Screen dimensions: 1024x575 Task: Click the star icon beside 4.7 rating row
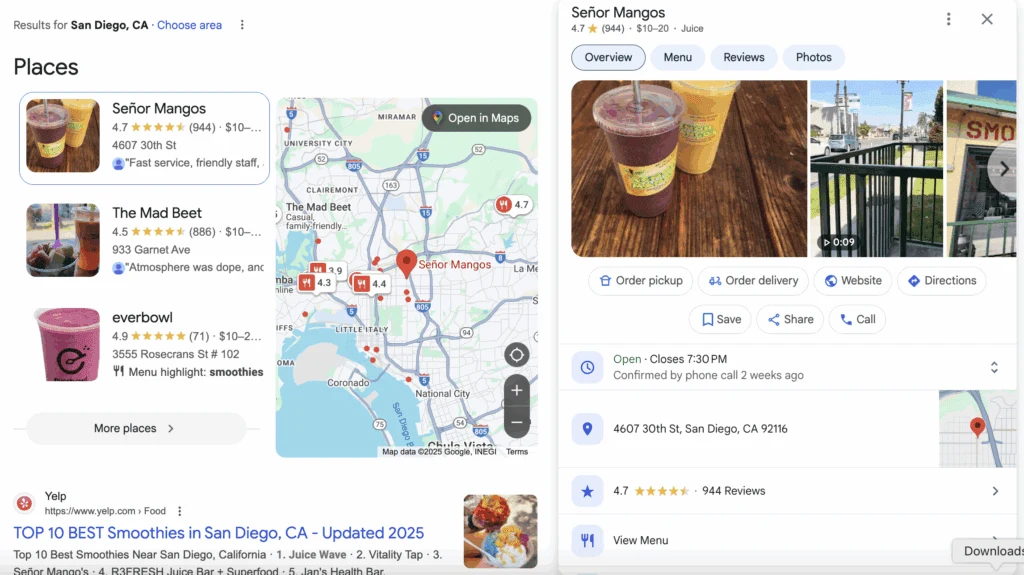(x=587, y=491)
